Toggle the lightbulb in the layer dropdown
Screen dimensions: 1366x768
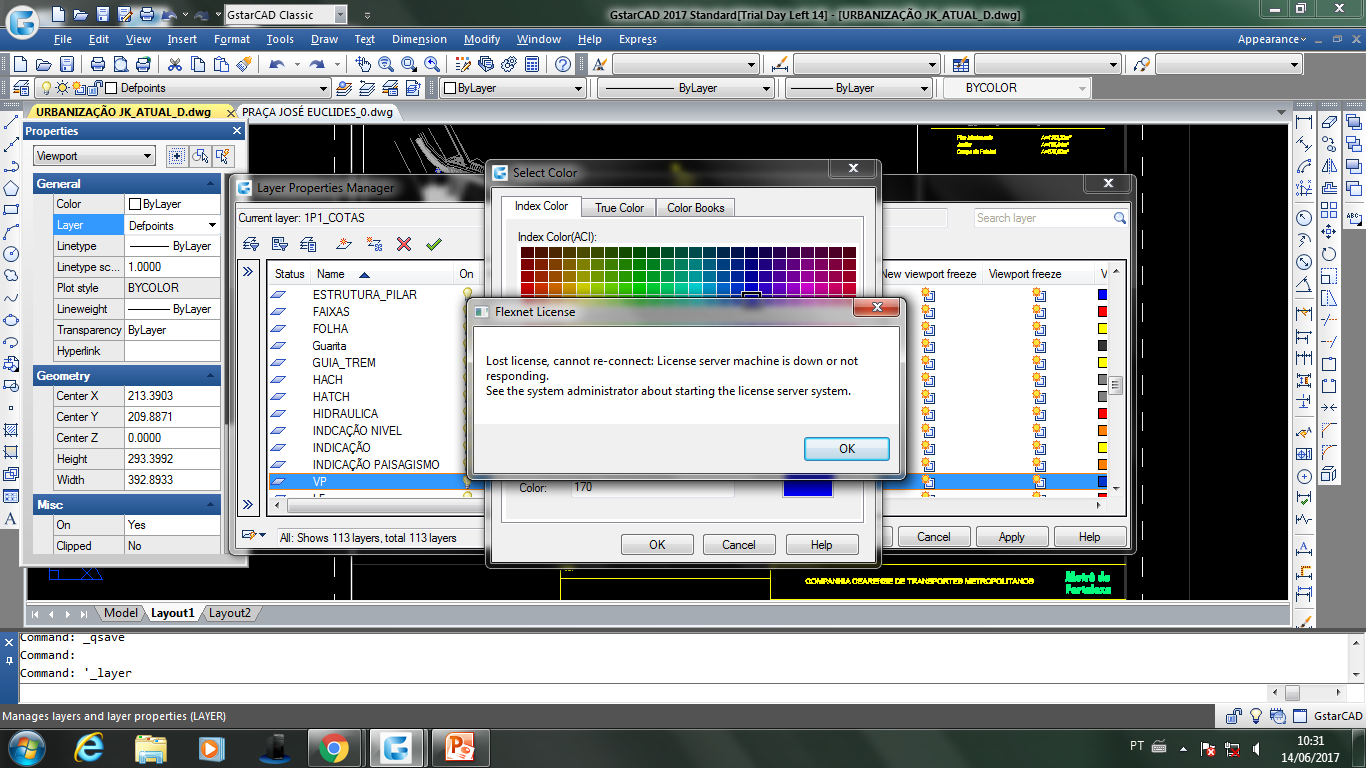coord(45,88)
